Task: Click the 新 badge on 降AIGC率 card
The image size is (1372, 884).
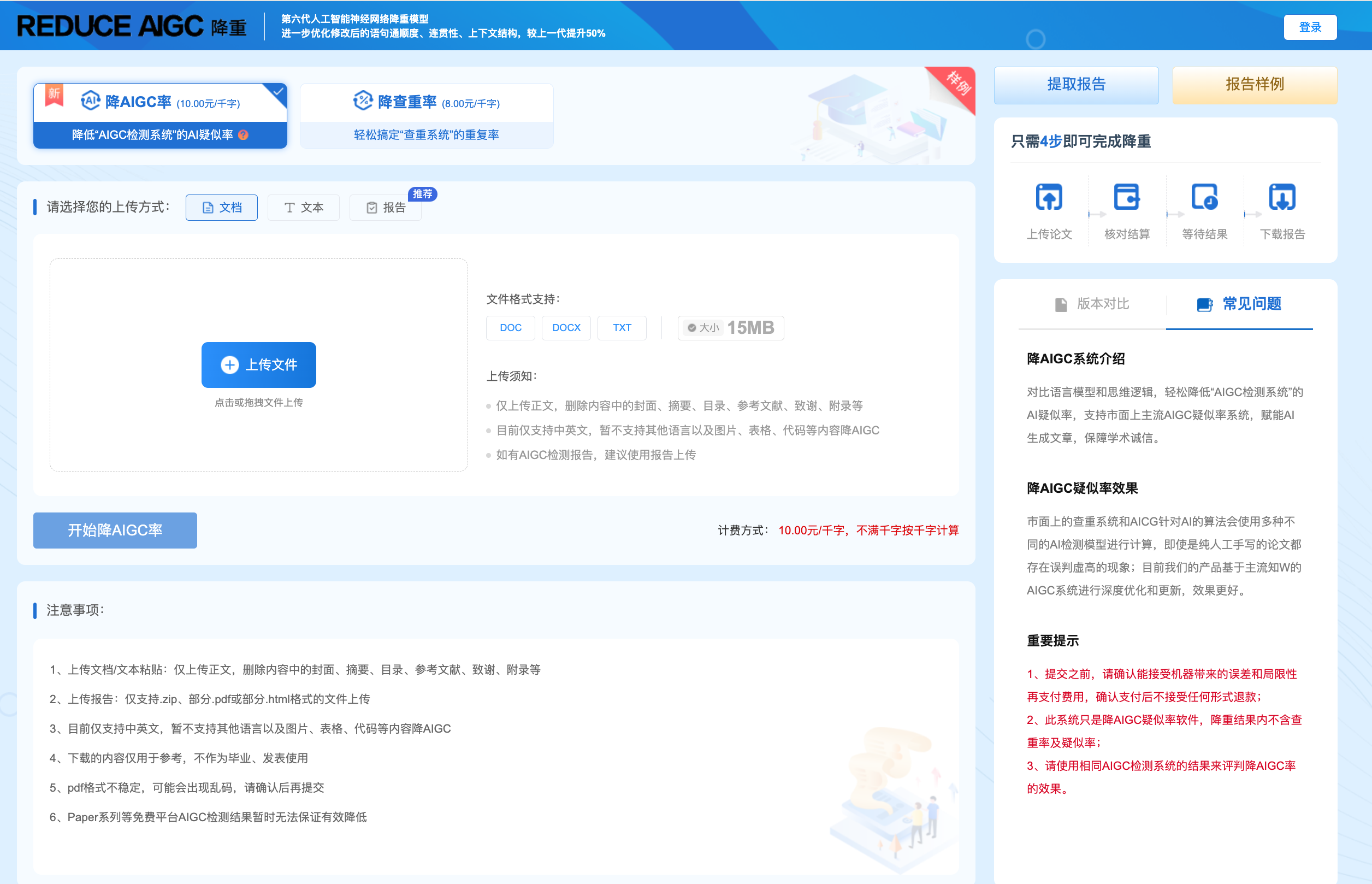Action: pos(54,94)
